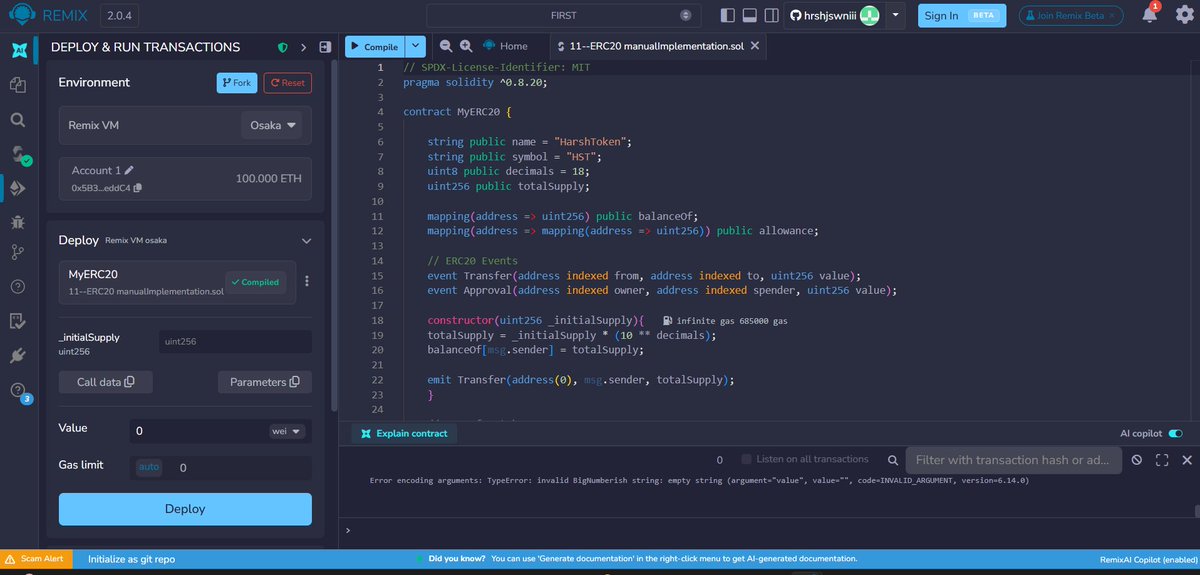This screenshot has height=575, width=1200.
Task: Copy Parameters button
Action: coord(265,382)
